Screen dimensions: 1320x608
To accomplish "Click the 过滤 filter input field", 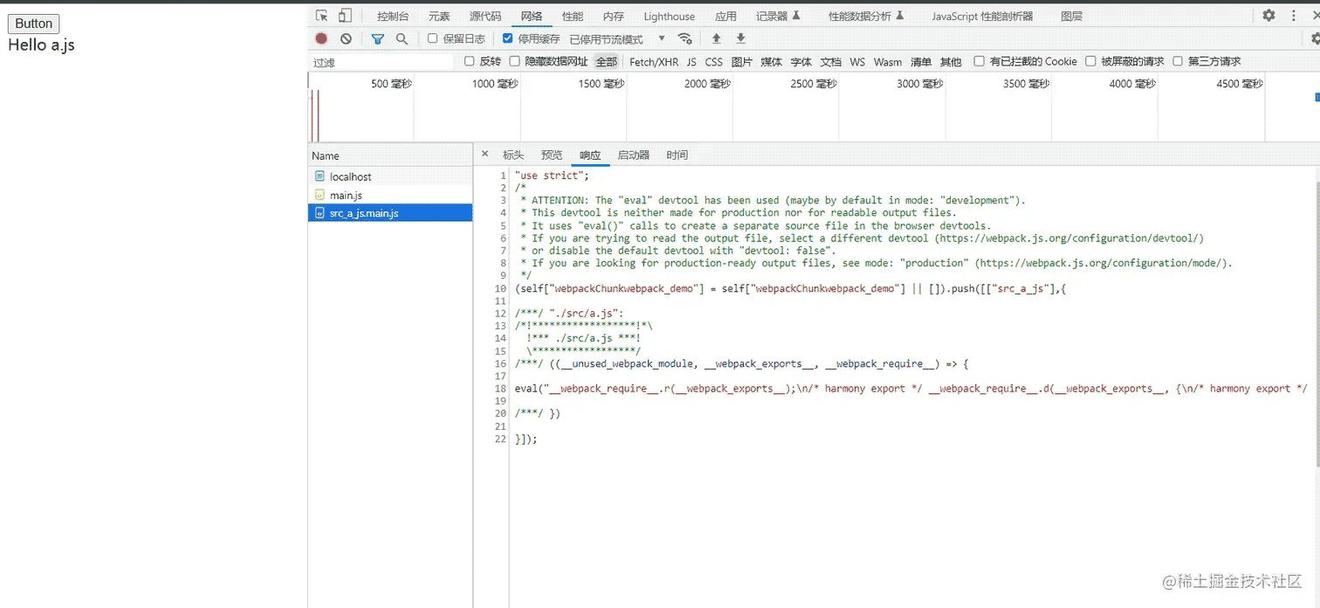I will tap(380, 62).
